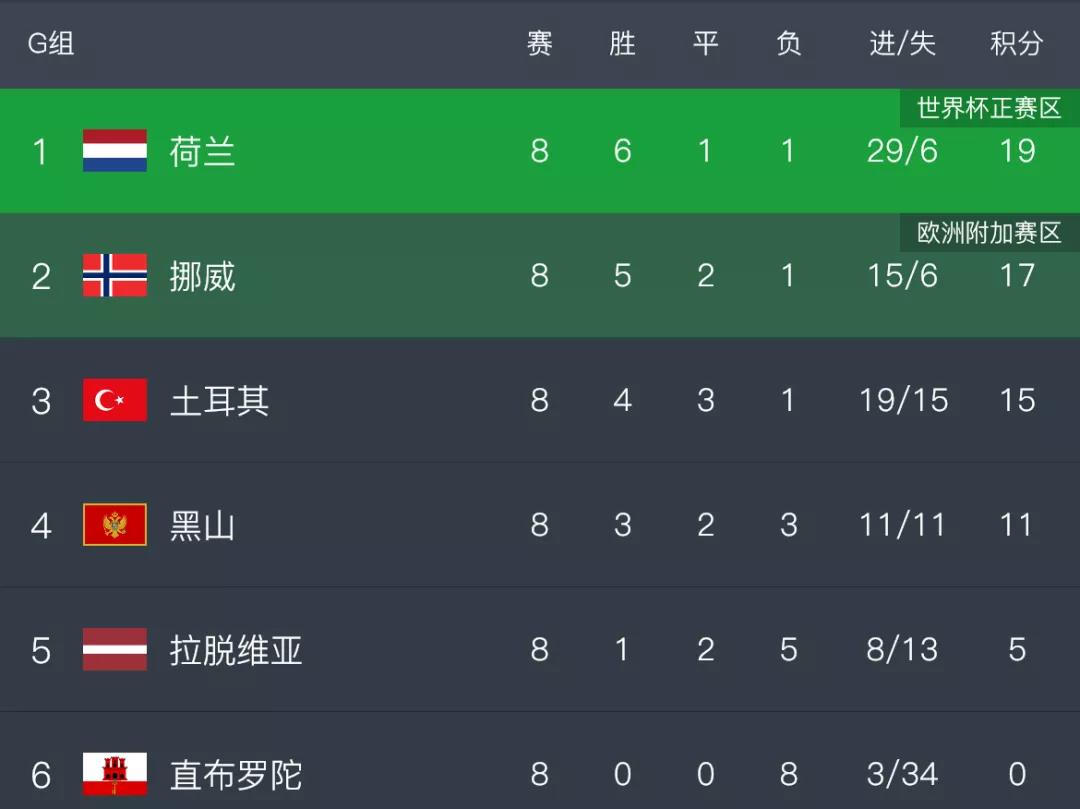Image resolution: width=1080 pixels, height=809 pixels.
Task: Click the 积分 column header
Action: [1017, 43]
